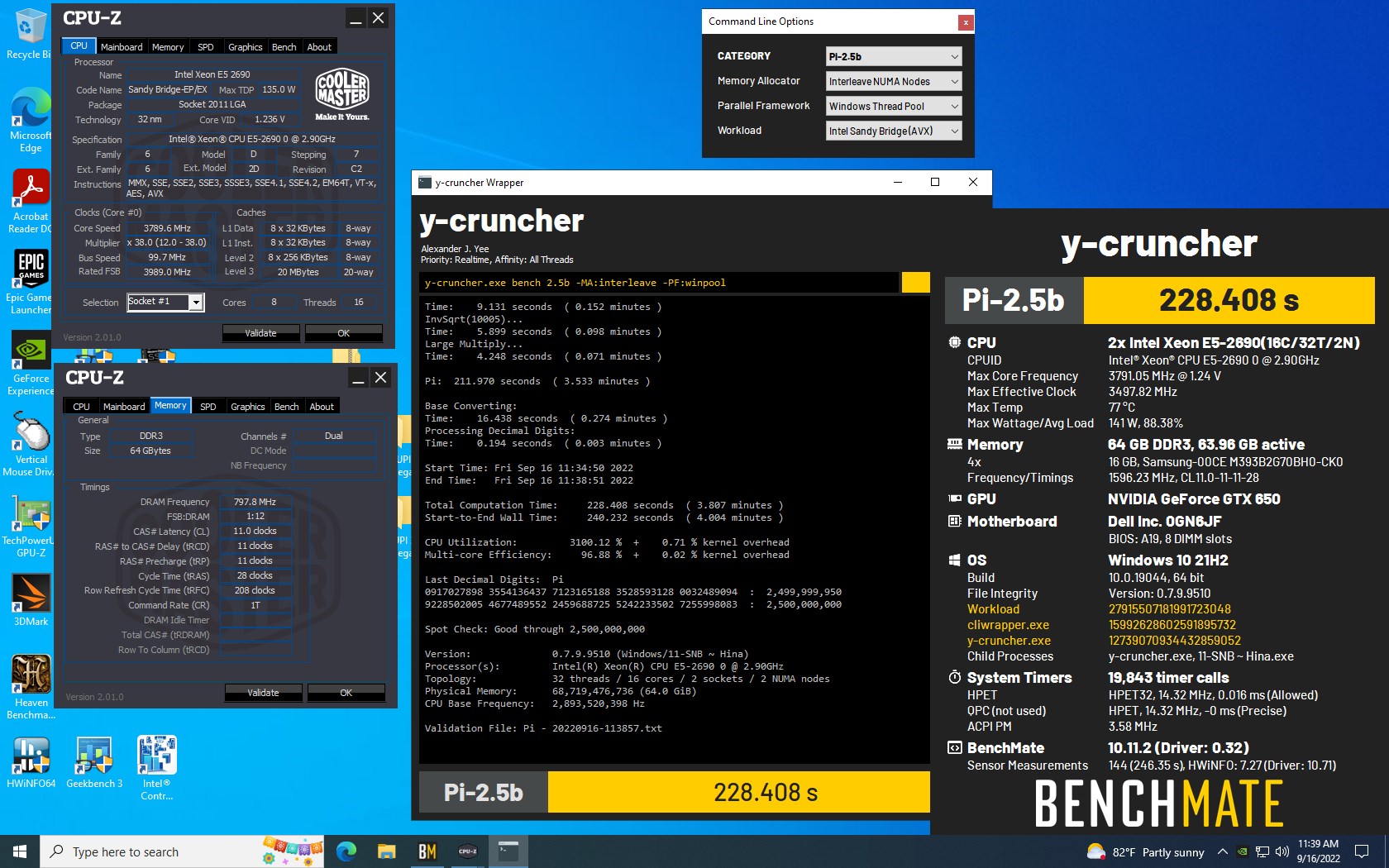Click the yellow run button beside command line

pos(915,283)
